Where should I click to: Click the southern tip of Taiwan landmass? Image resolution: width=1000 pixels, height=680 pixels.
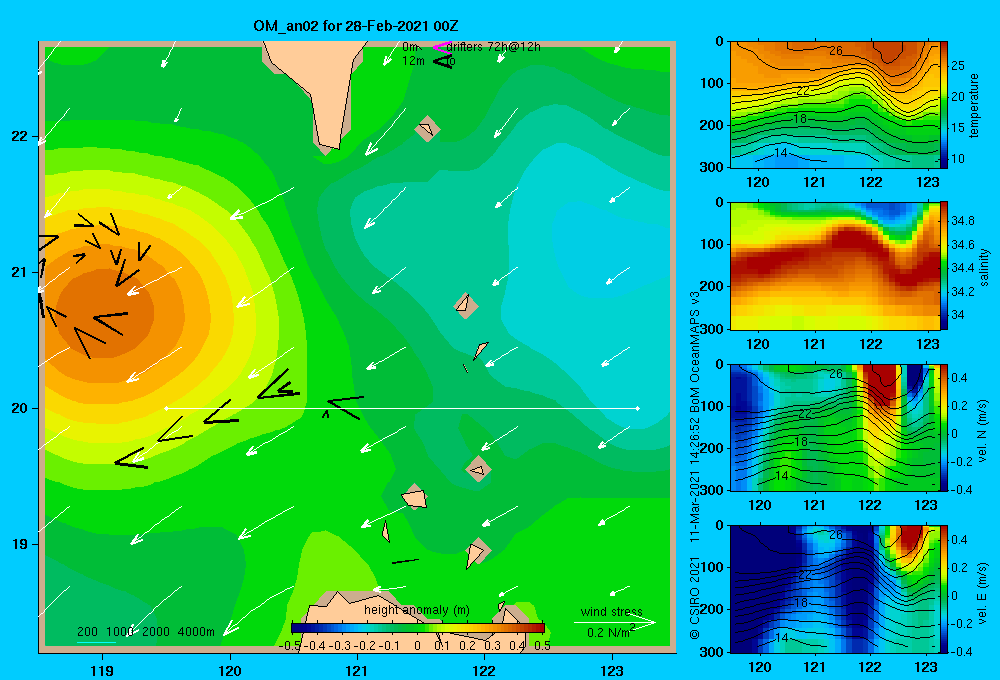[330, 144]
